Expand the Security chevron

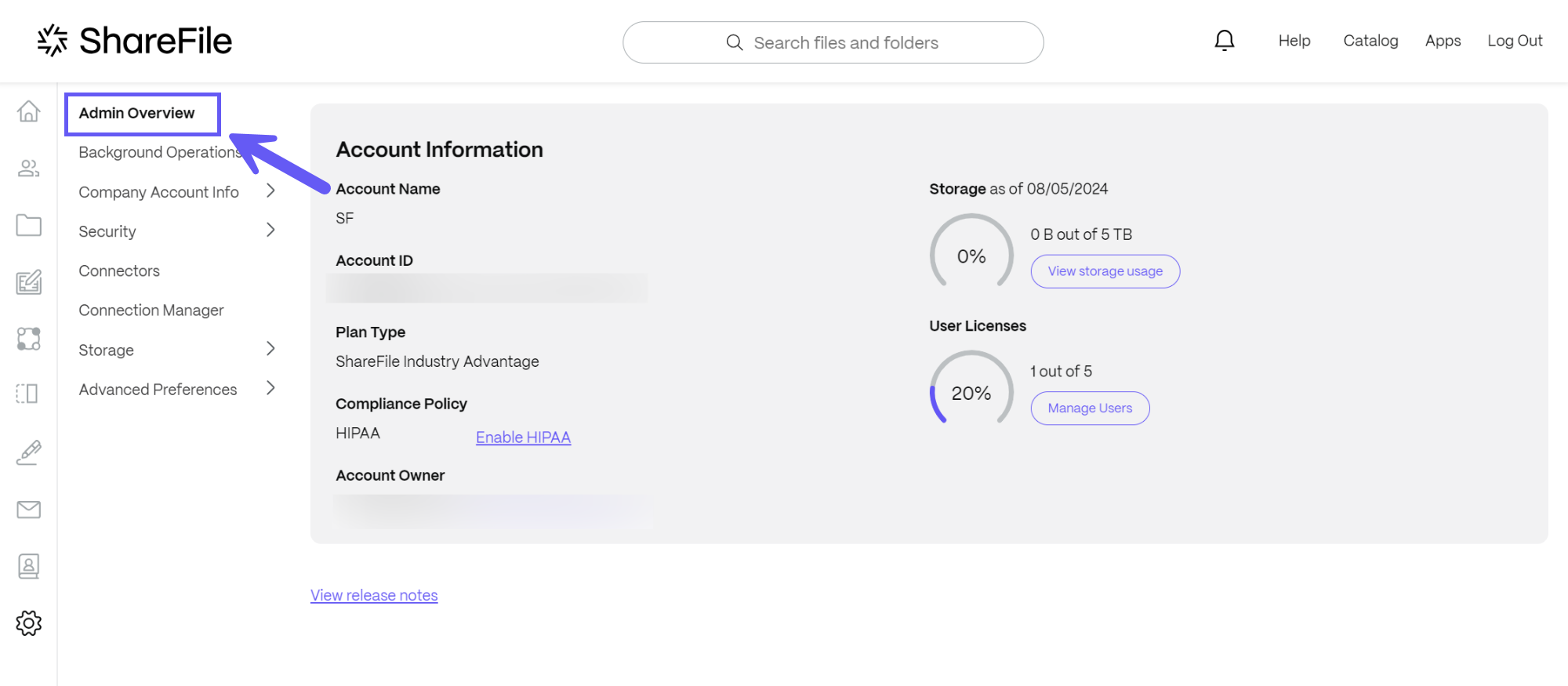pyautogui.click(x=270, y=230)
